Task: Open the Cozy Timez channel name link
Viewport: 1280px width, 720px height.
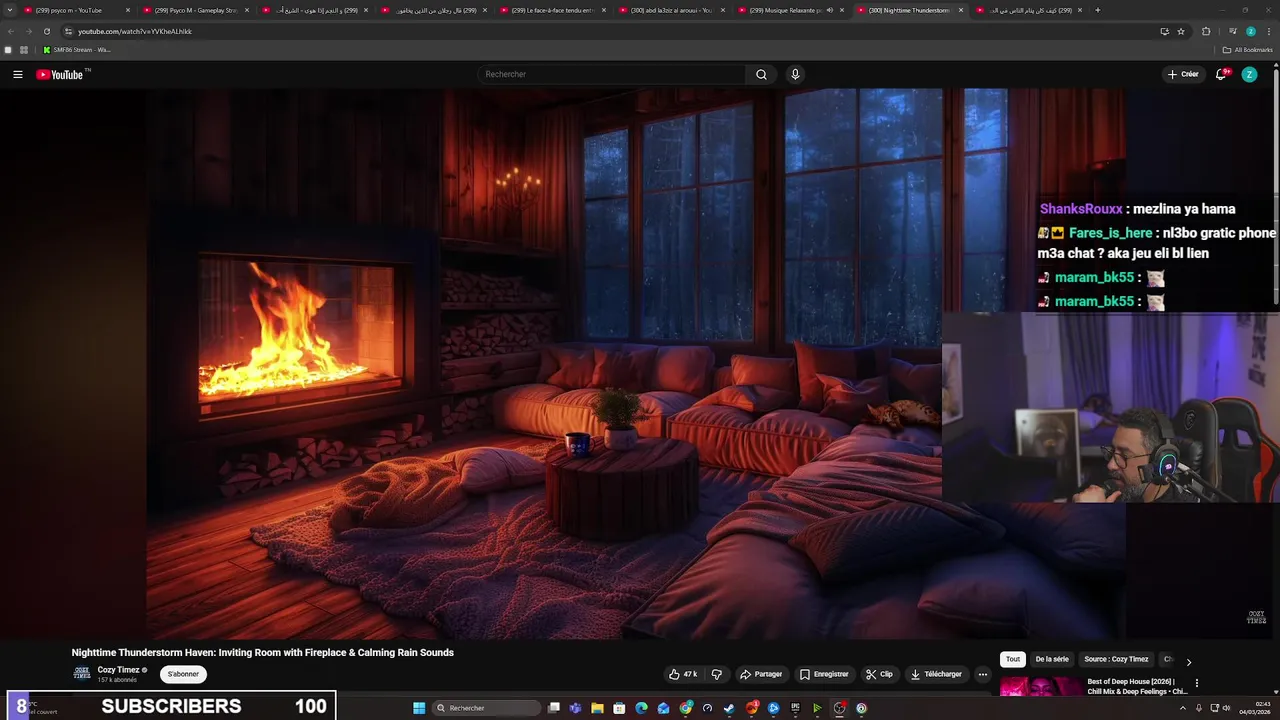Action: click(x=118, y=670)
